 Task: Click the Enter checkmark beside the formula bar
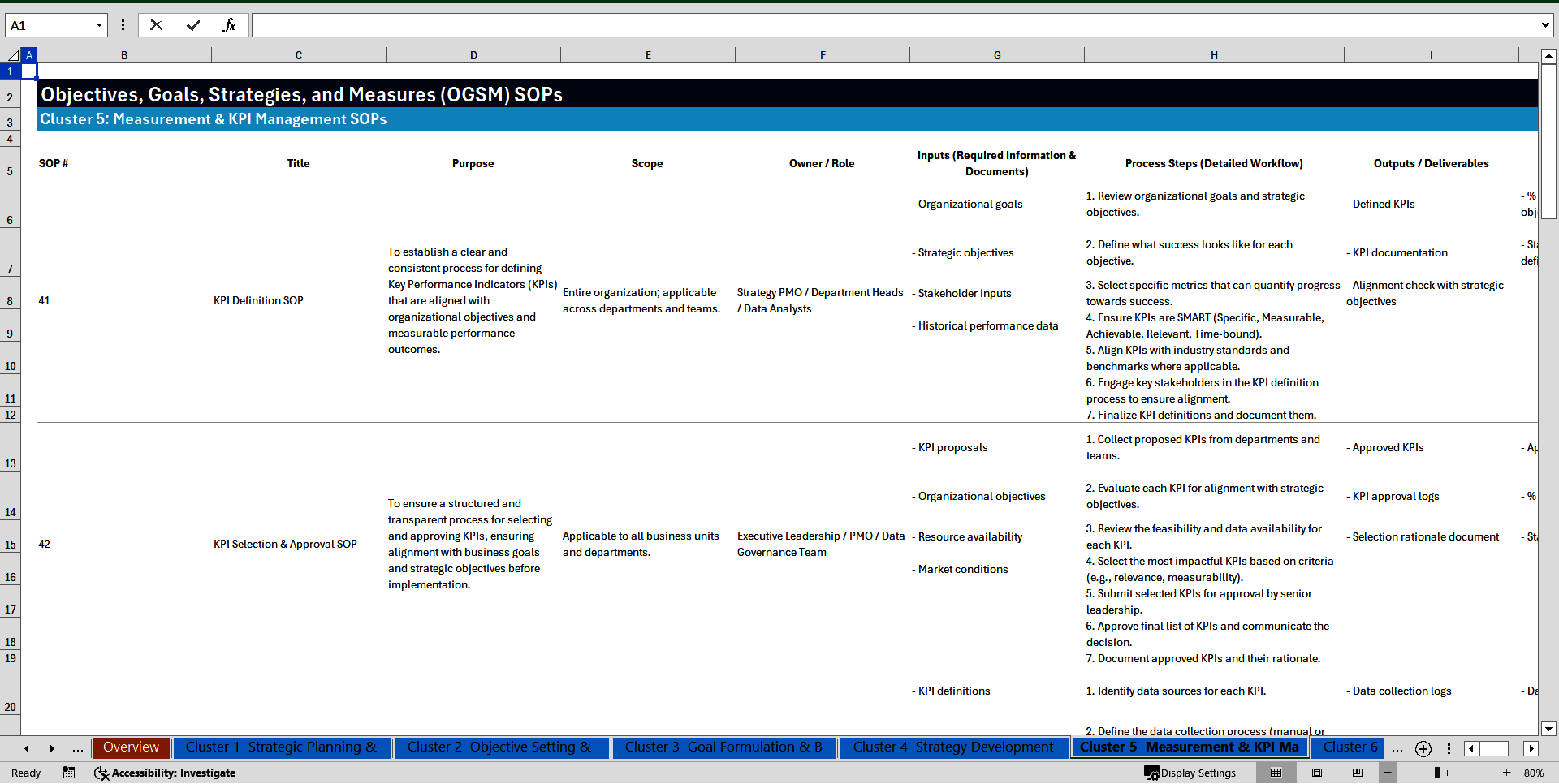click(193, 25)
